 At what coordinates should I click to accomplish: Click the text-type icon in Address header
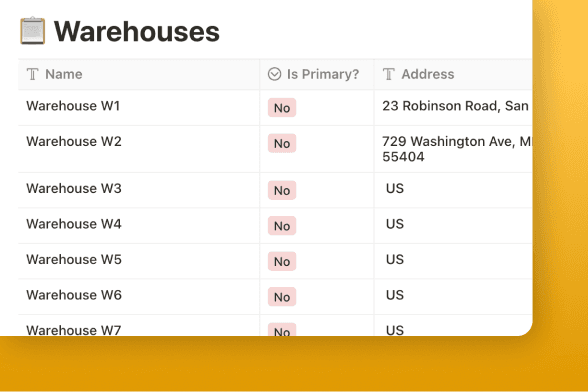coord(389,74)
